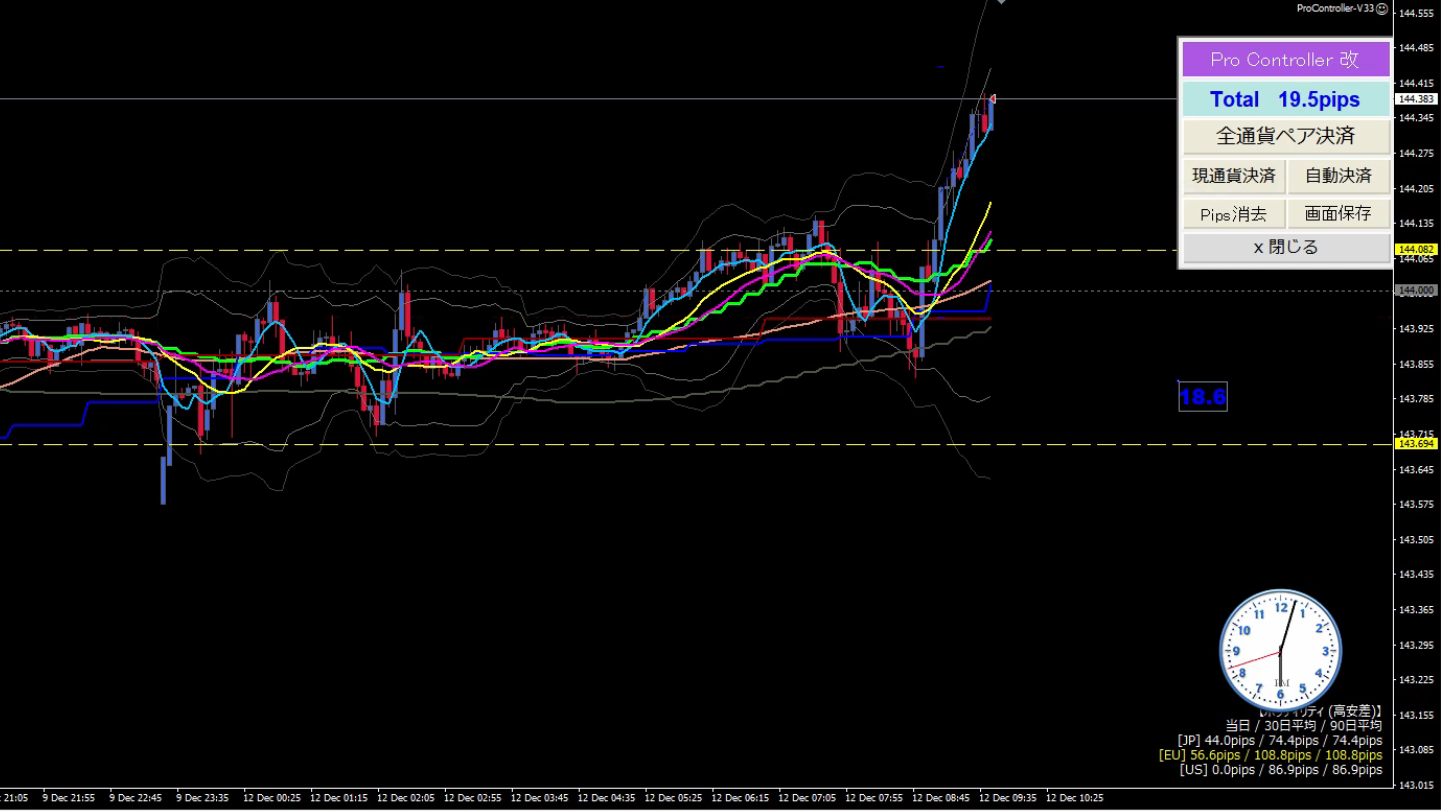1441x811 pixels.
Task: Select the blue 18.6 pips label
Action: coord(1203,397)
